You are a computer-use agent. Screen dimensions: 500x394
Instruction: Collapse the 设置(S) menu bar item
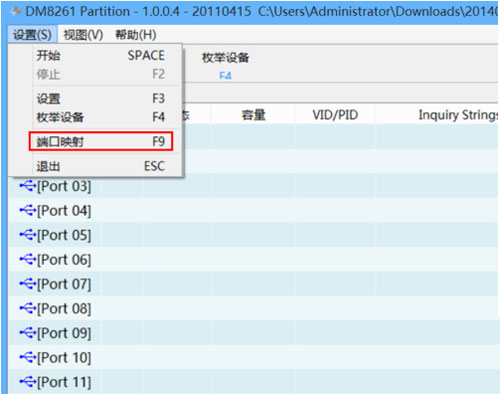tap(32, 35)
